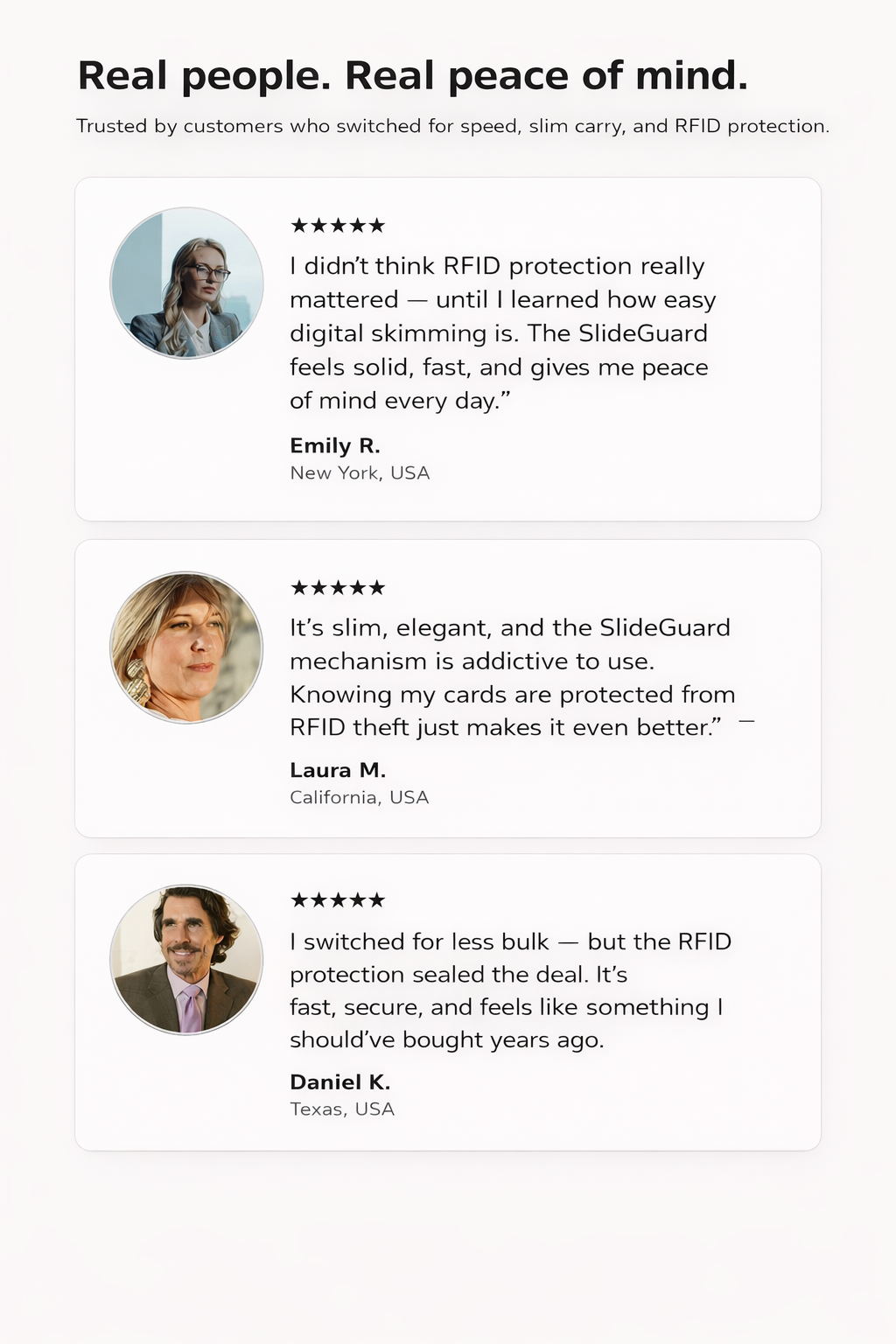
Task: Click the first star in Daniel's rating
Action: [x=299, y=900]
